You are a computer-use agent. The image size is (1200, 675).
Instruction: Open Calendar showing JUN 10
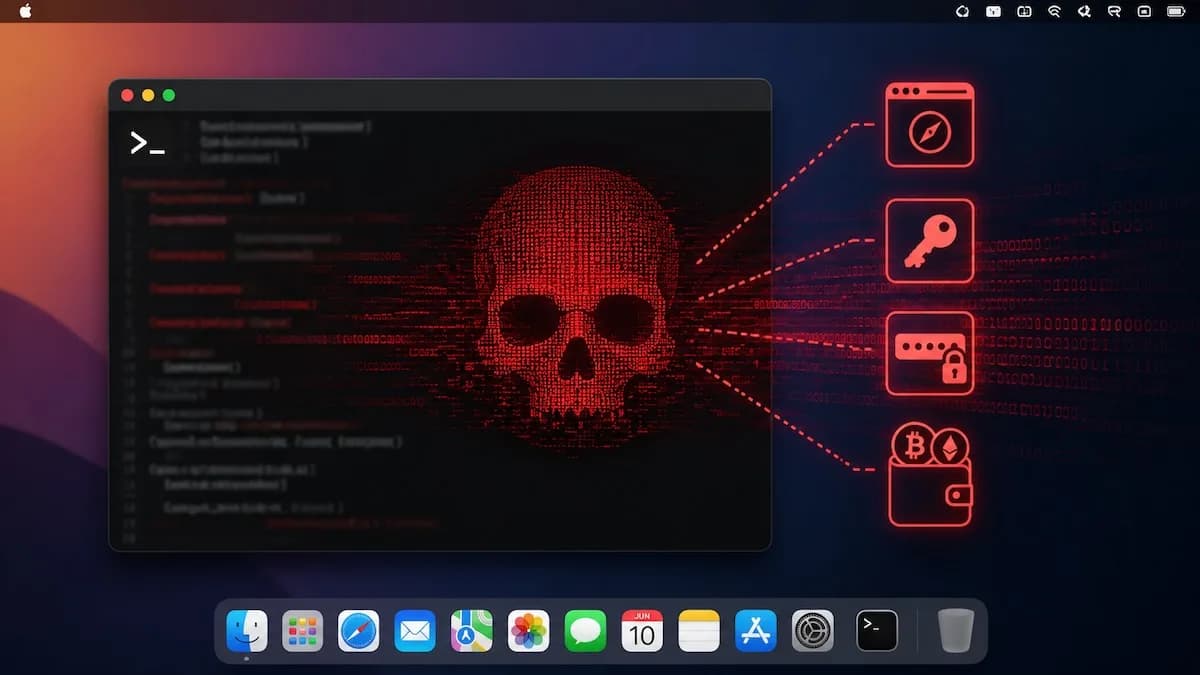click(x=642, y=631)
